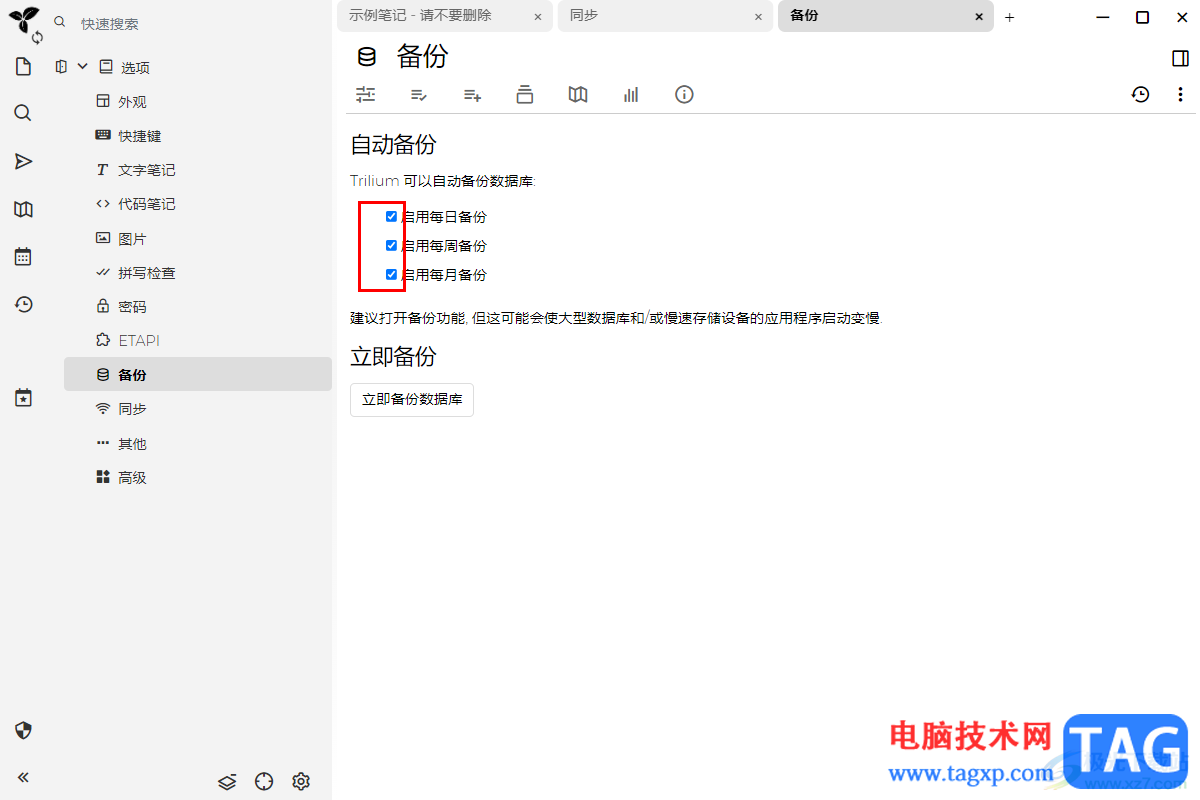Viewport: 1200px width, 800px height.
Task: Click the 立即备份数据库 button
Action: coord(412,400)
